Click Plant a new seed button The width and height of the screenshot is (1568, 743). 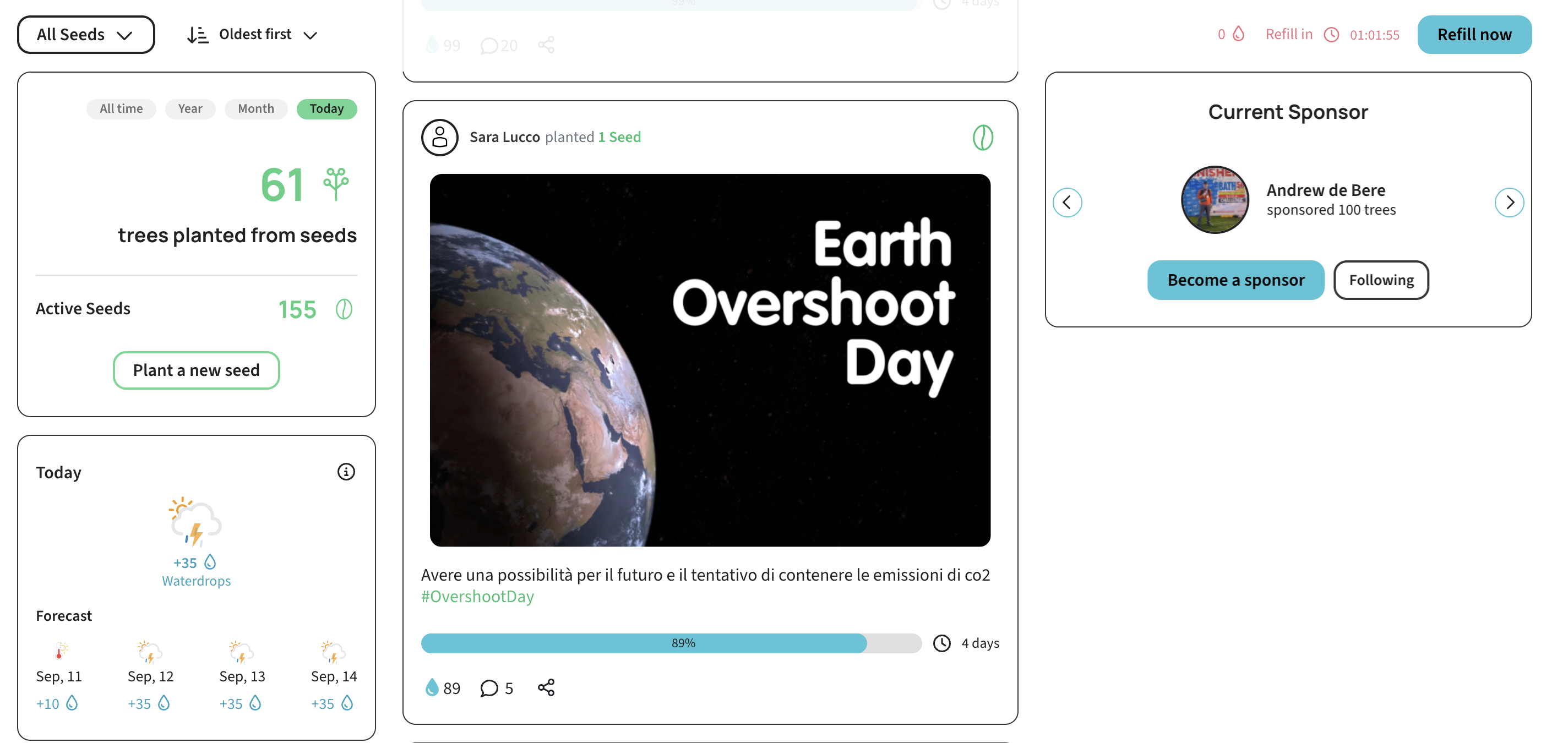coord(196,370)
